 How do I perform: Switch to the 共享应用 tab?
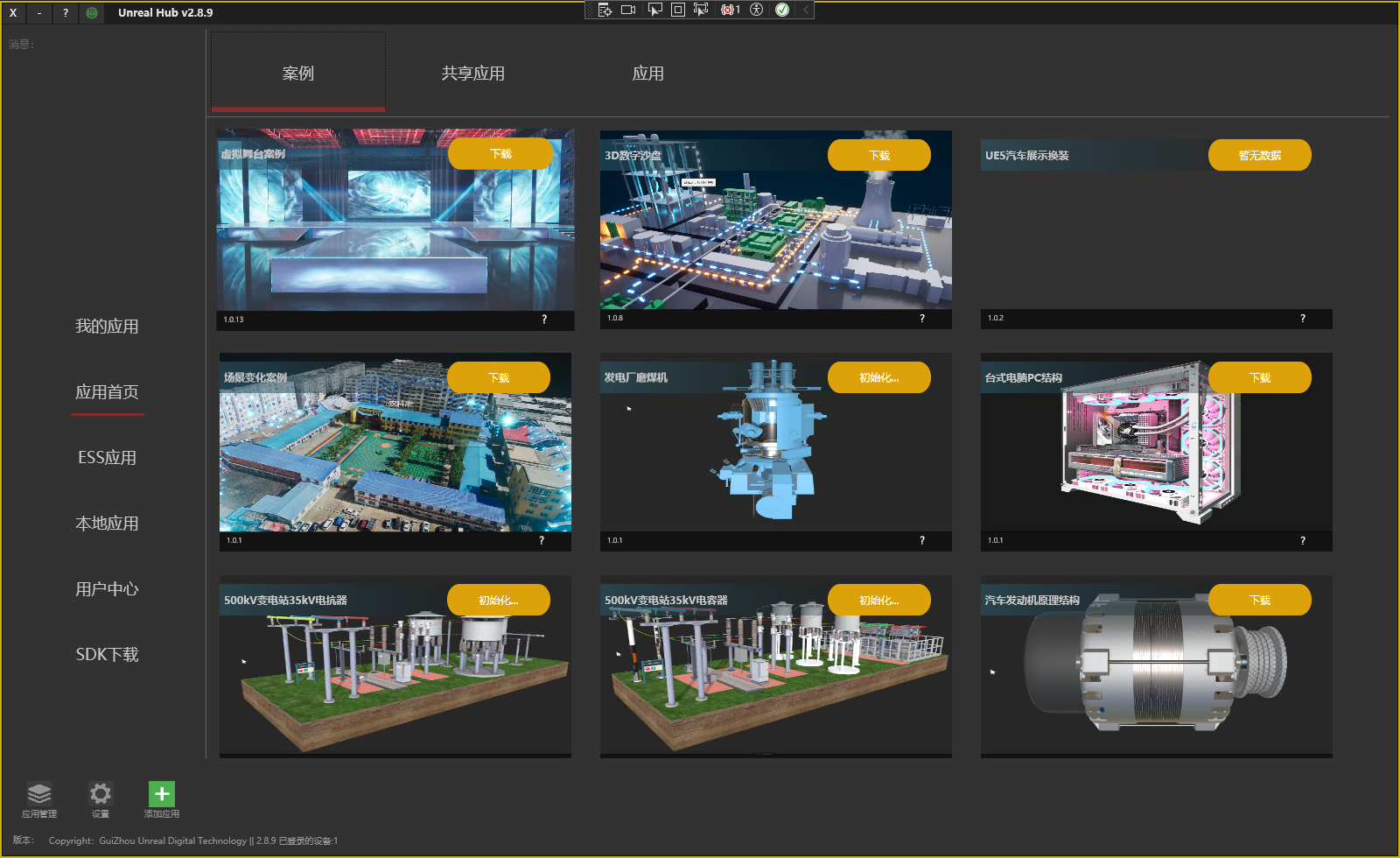[472, 74]
